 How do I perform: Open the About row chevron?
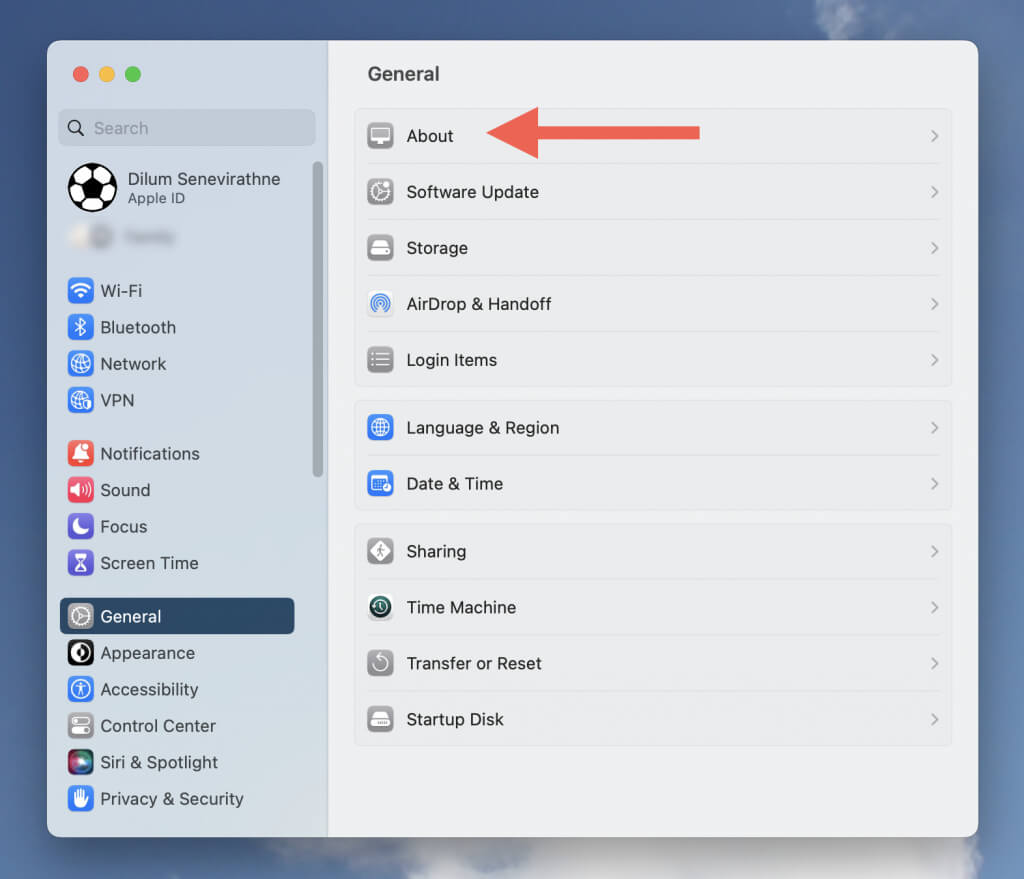pos(935,136)
